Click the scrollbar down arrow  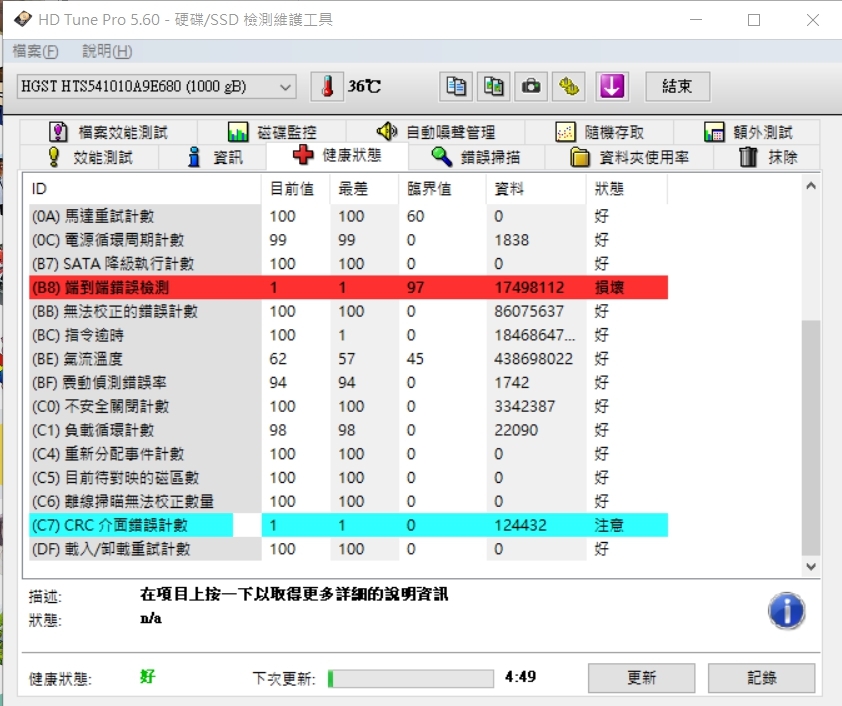point(811,567)
